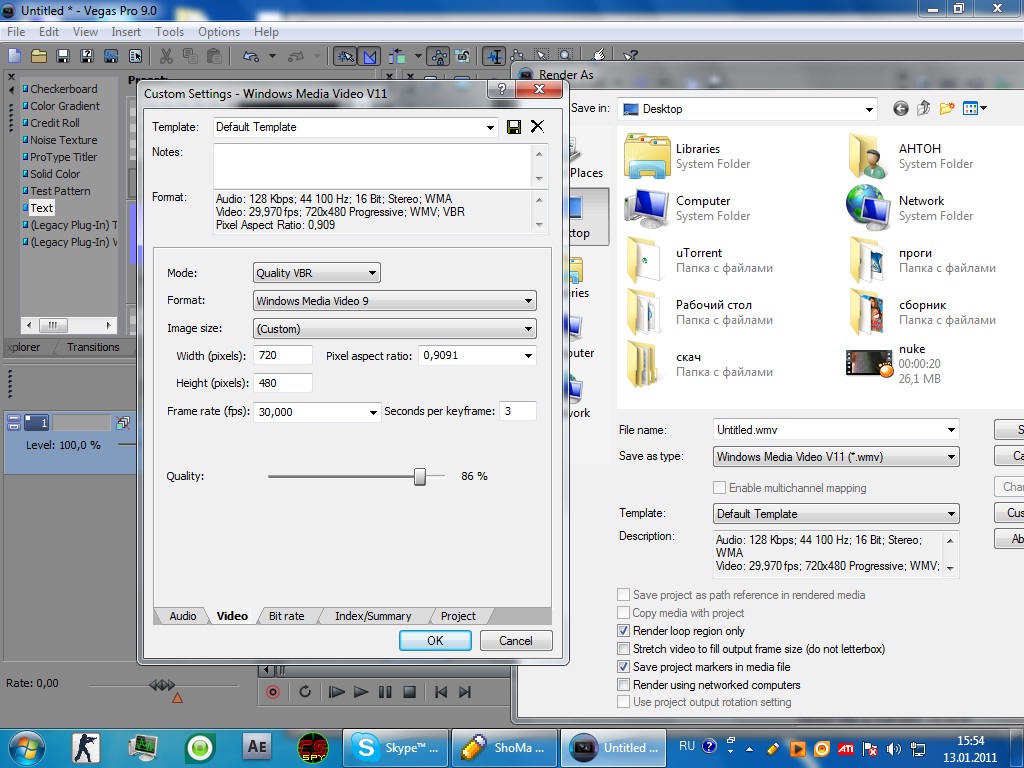Select the Normal Edit tool icon
This screenshot has width=1024, height=768.
click(494, 57)
